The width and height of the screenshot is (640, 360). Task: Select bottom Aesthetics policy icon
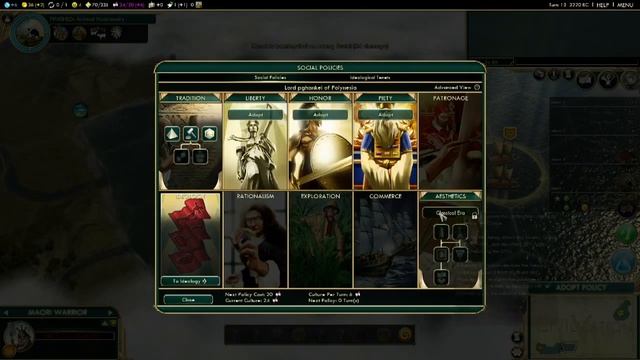pyautogui.click(x=441, y=277)
